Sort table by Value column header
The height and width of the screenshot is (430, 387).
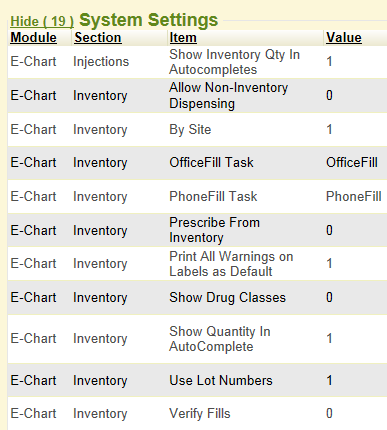pyautogui.click(x=344, y=37)
